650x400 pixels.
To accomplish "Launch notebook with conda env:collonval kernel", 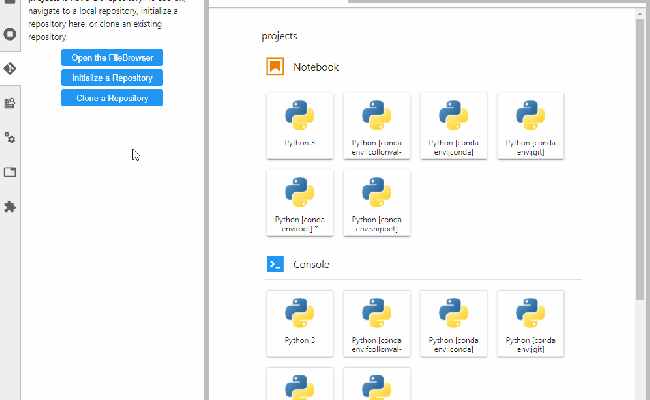I will (377, 126).
